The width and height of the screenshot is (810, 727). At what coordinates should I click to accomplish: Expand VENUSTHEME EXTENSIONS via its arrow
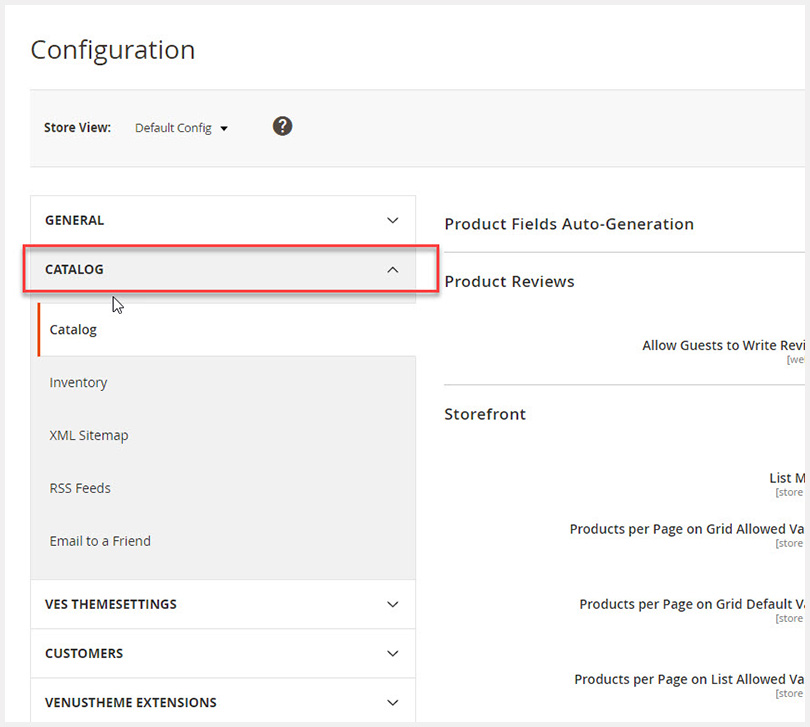pyautogui.click(x=392, y=702)
